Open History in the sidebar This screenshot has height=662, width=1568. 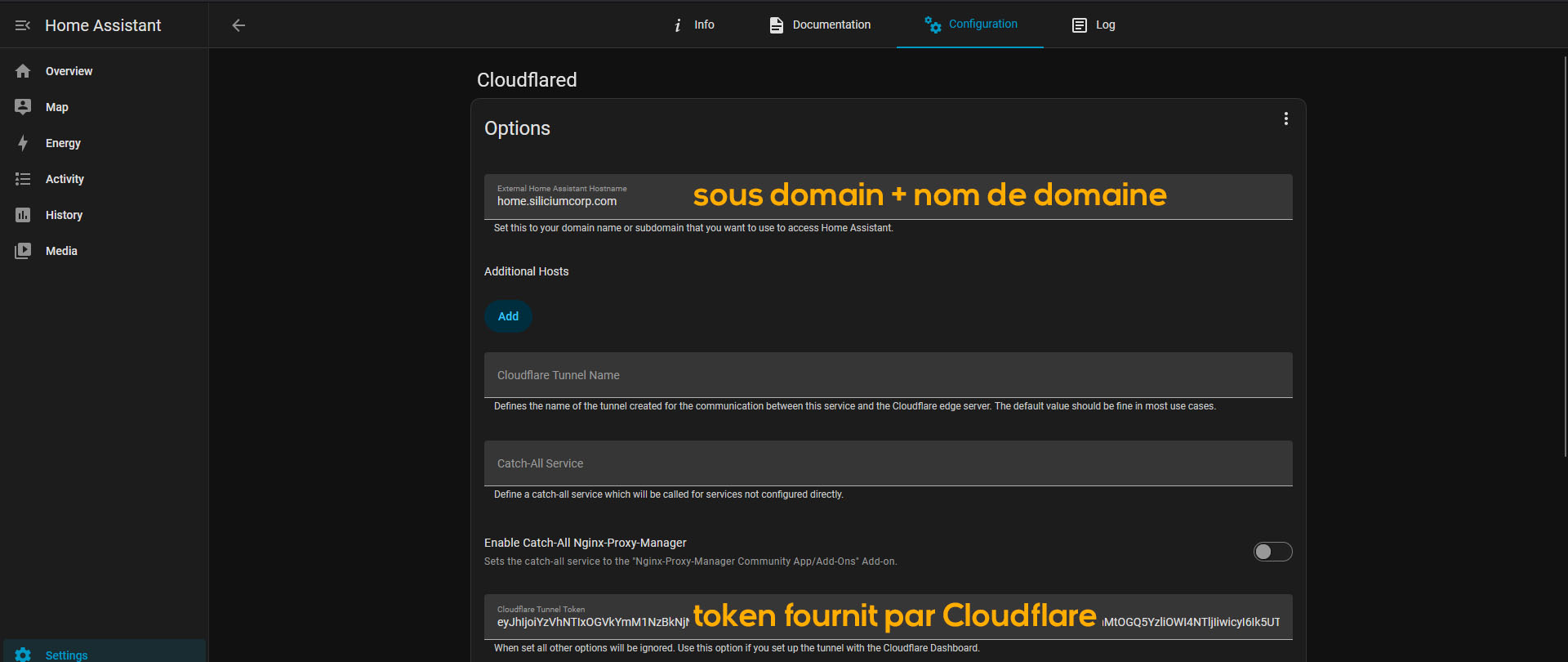coord(105,215)
